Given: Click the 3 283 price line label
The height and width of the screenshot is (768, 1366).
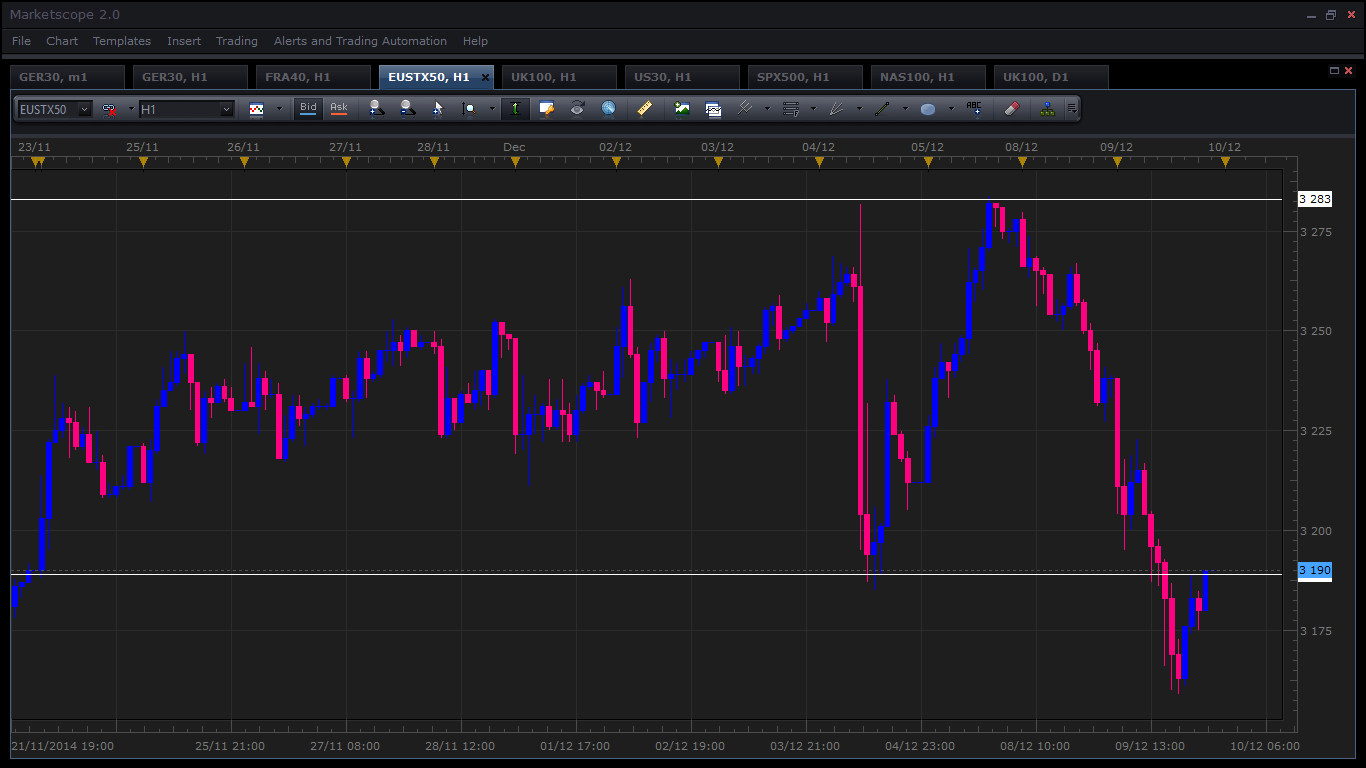Looking at the screenshot, I should (1314, 199).
